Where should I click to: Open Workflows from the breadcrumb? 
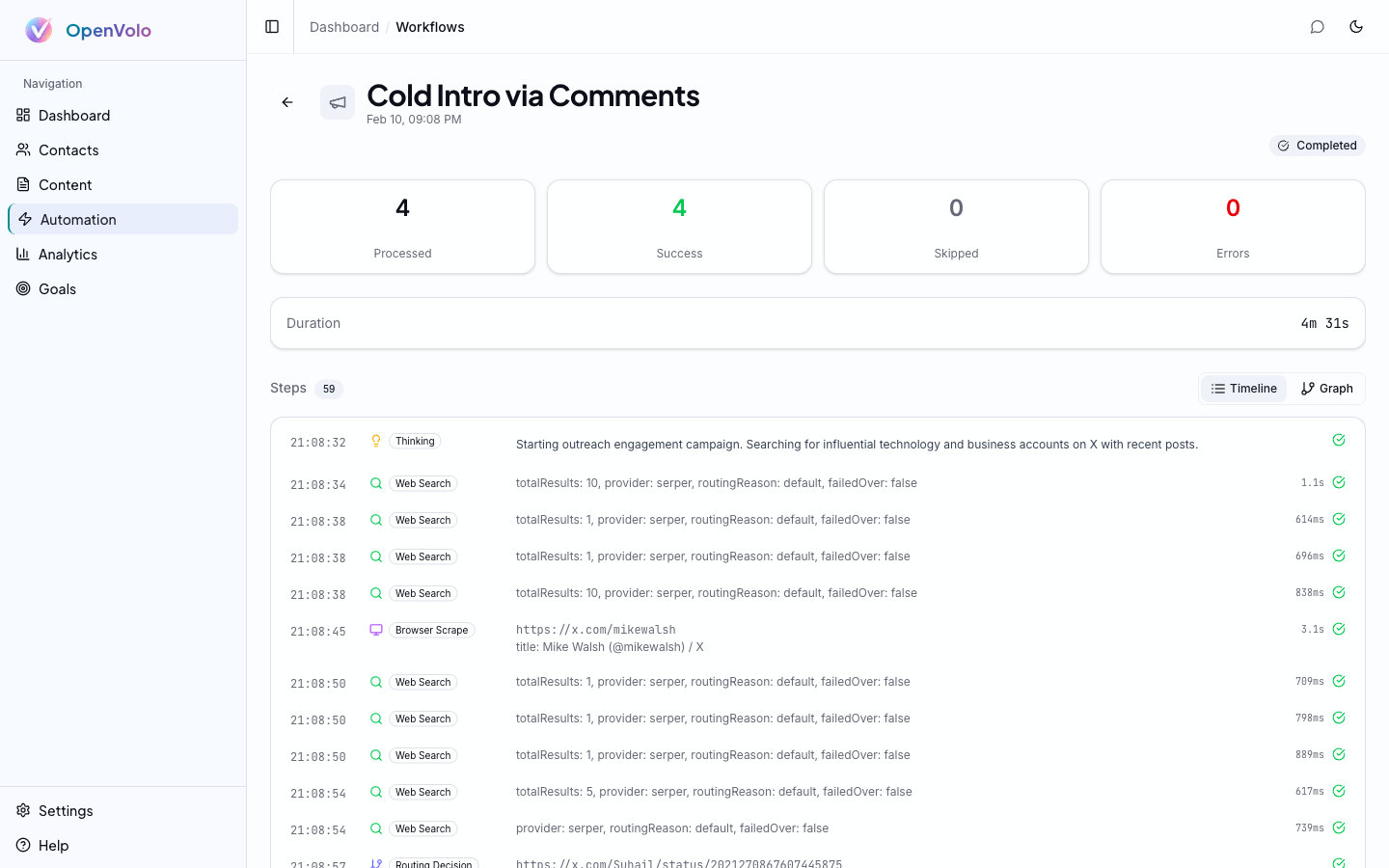pos(430,27)
